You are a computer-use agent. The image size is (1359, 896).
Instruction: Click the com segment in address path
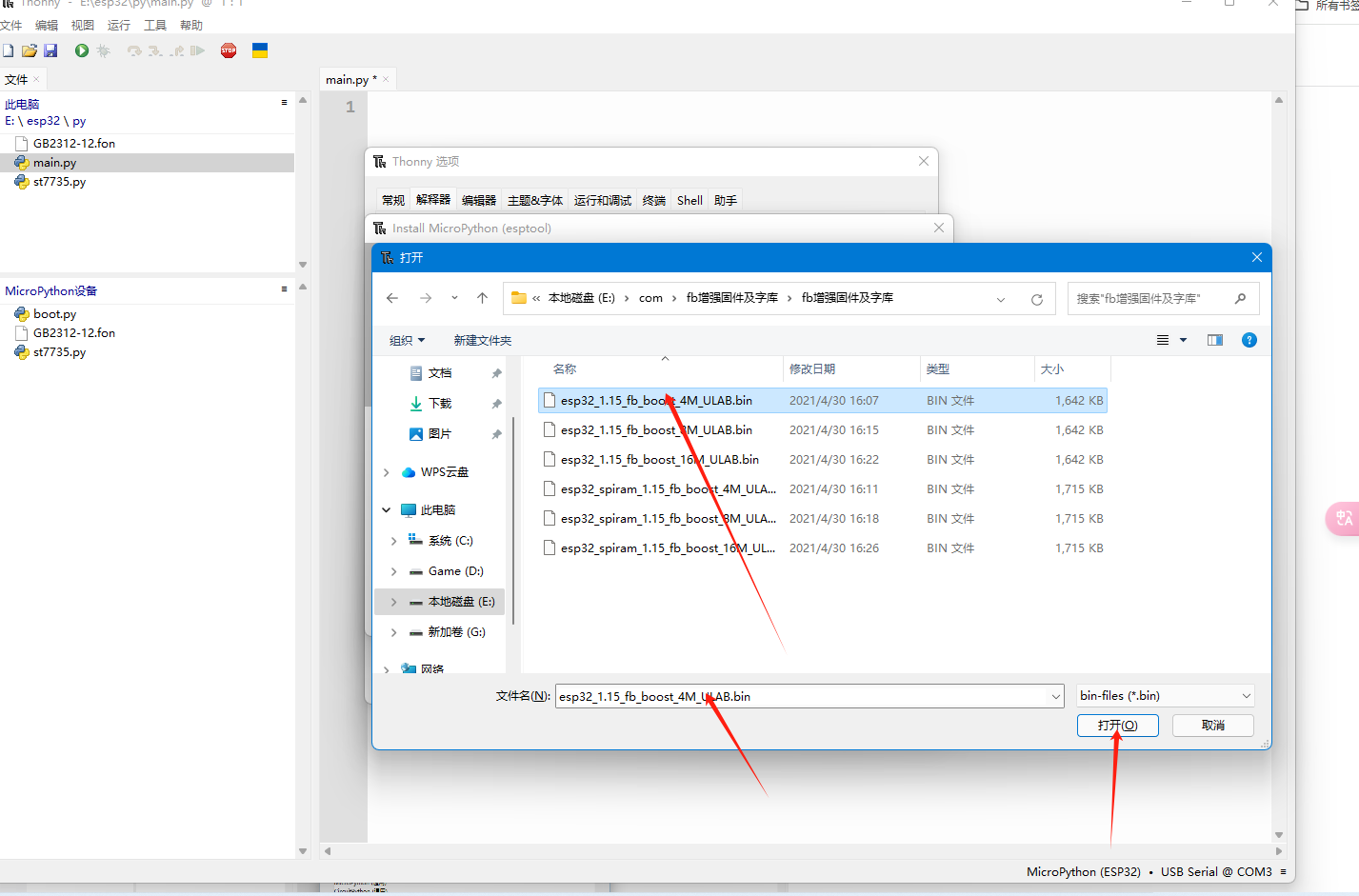coord(650,298)
